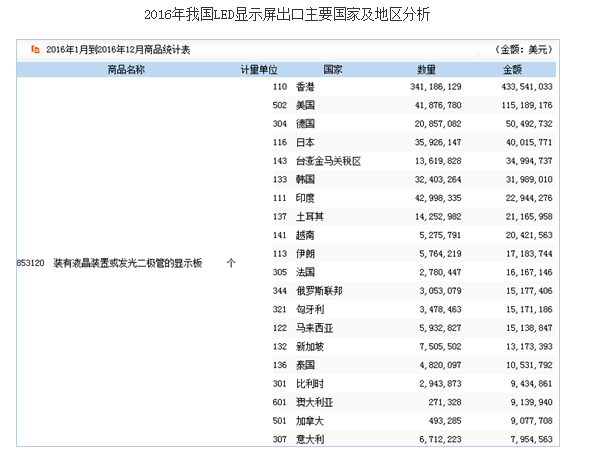Screen dimensions: 596x459
Task: Click country 澳大利亚 in the table
Action: tap(314, 402)
